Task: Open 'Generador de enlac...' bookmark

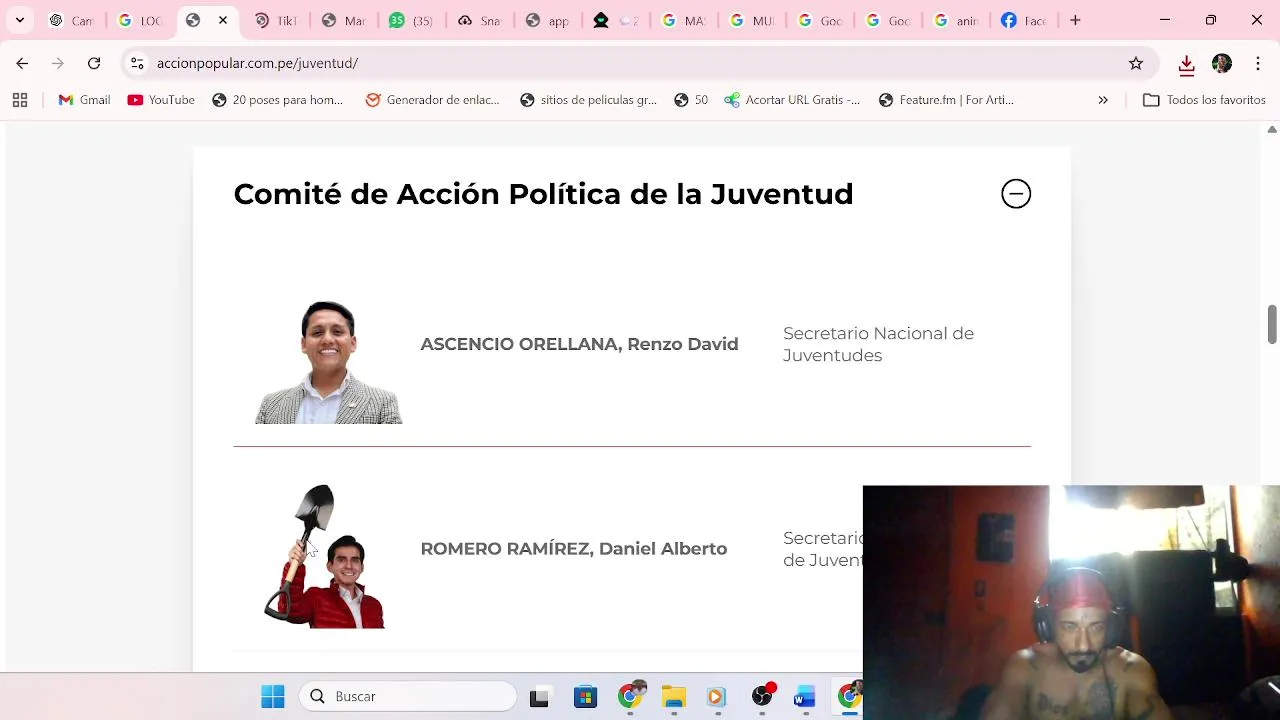Action: pos(432,100)
